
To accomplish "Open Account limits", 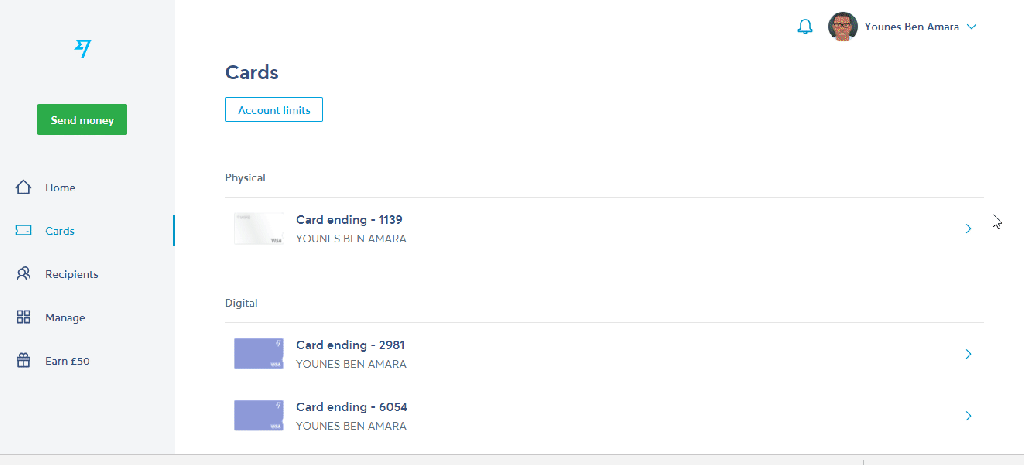I will pos(274,109).
